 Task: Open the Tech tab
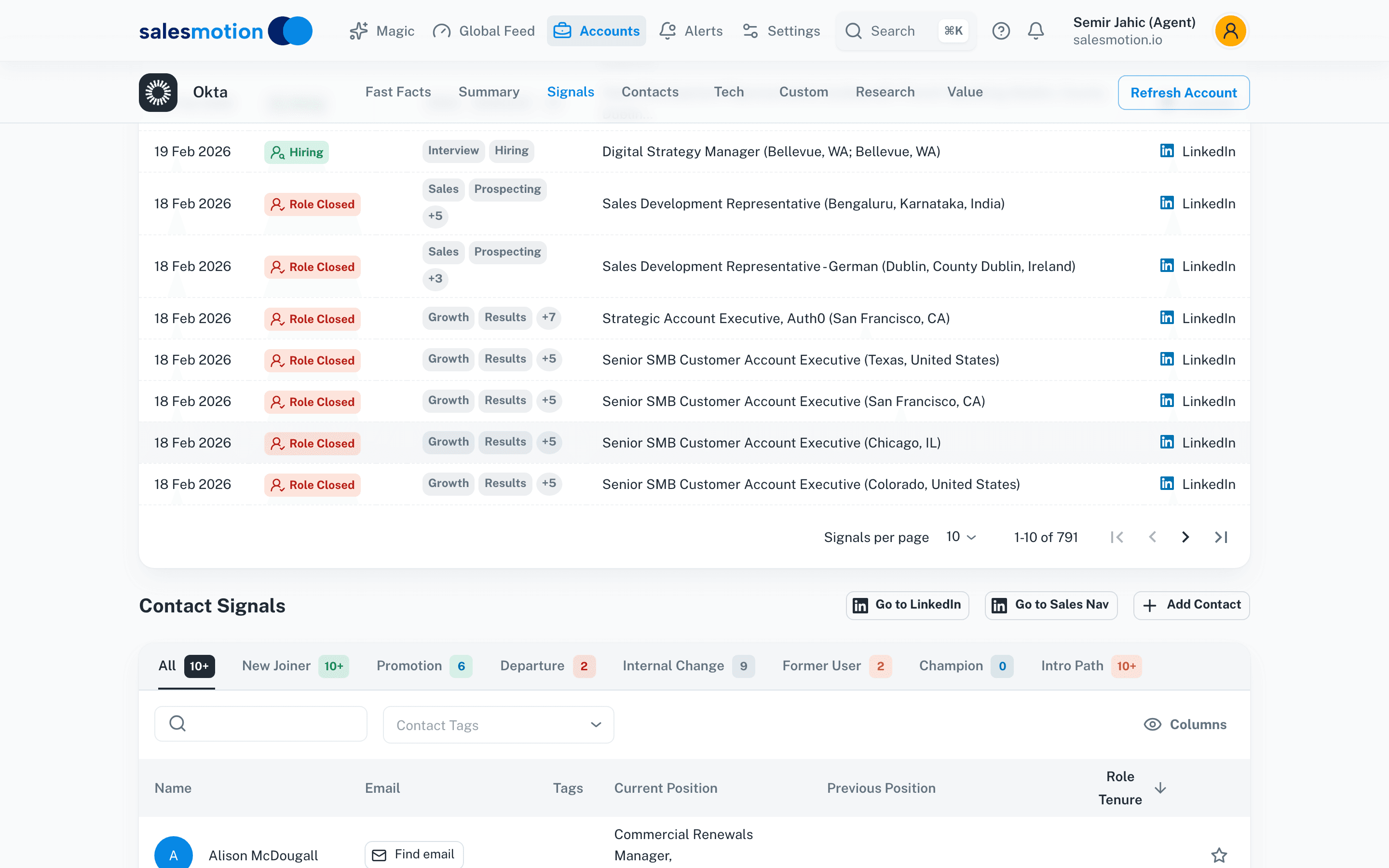point(728,92)
